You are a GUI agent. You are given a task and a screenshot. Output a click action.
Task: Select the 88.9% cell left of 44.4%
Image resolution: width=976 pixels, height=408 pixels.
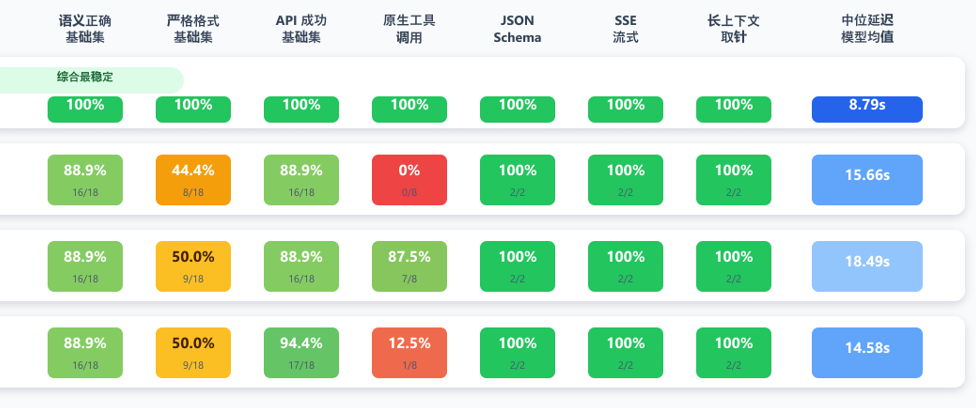[x=85, y=180]
